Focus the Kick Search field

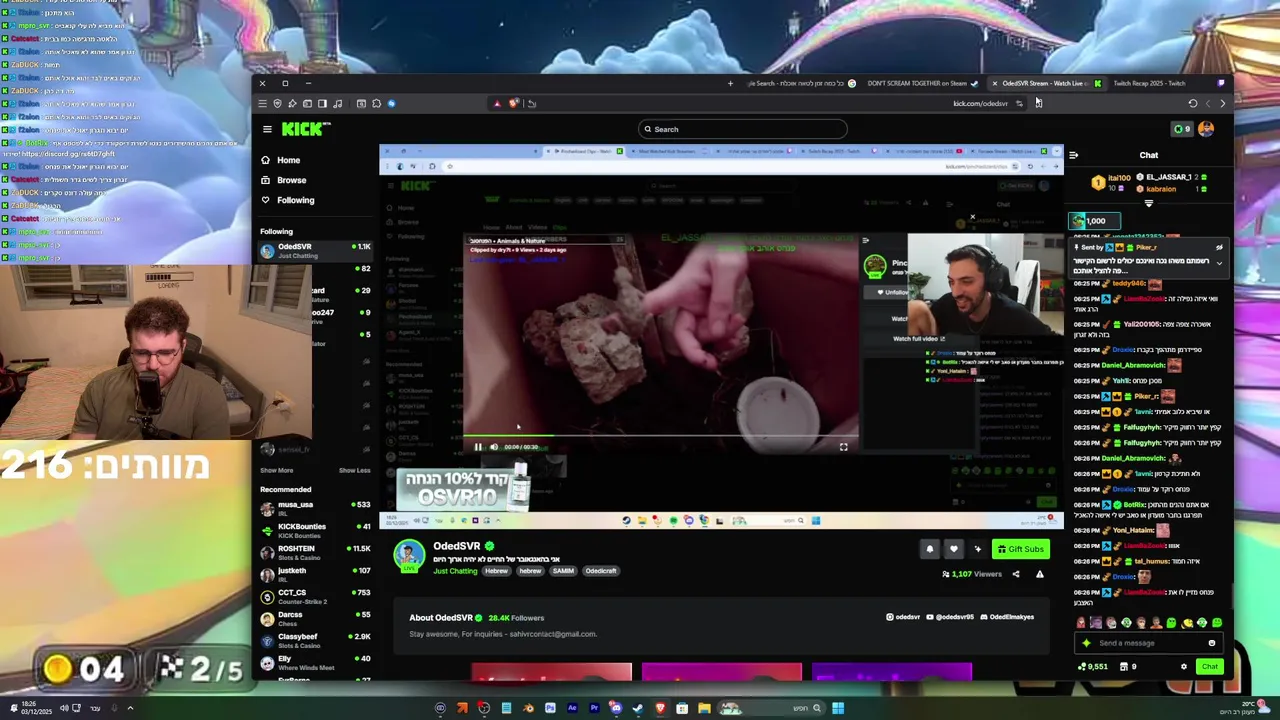click(742, 129)
